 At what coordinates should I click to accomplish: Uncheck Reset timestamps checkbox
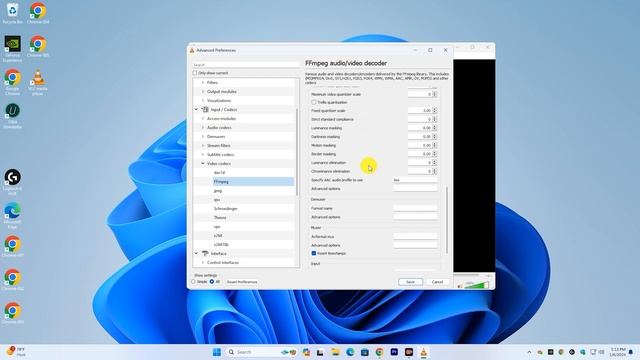(x=313, y=253)
